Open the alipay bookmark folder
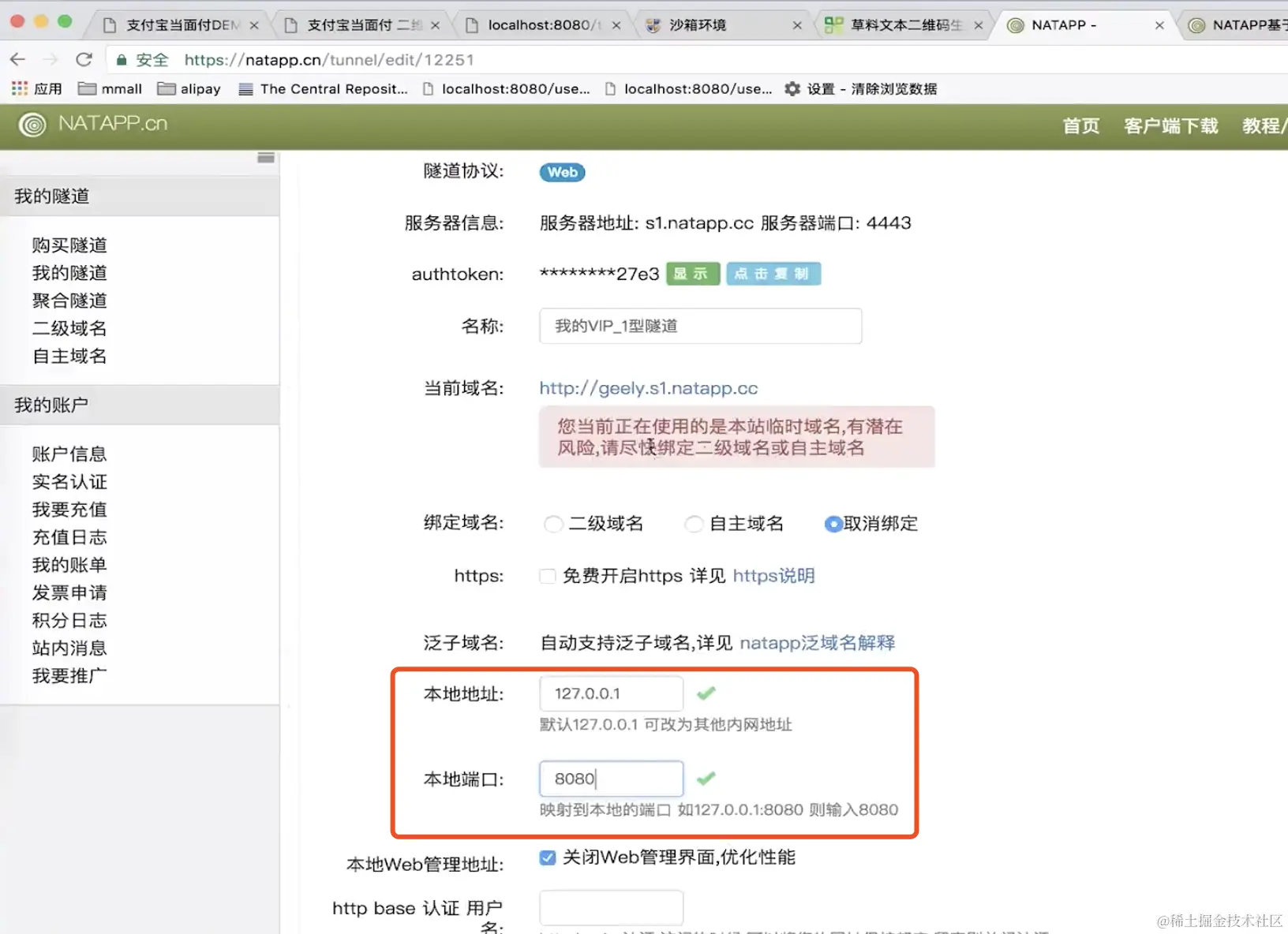The image size is (1288, 934). coord(189,88)
